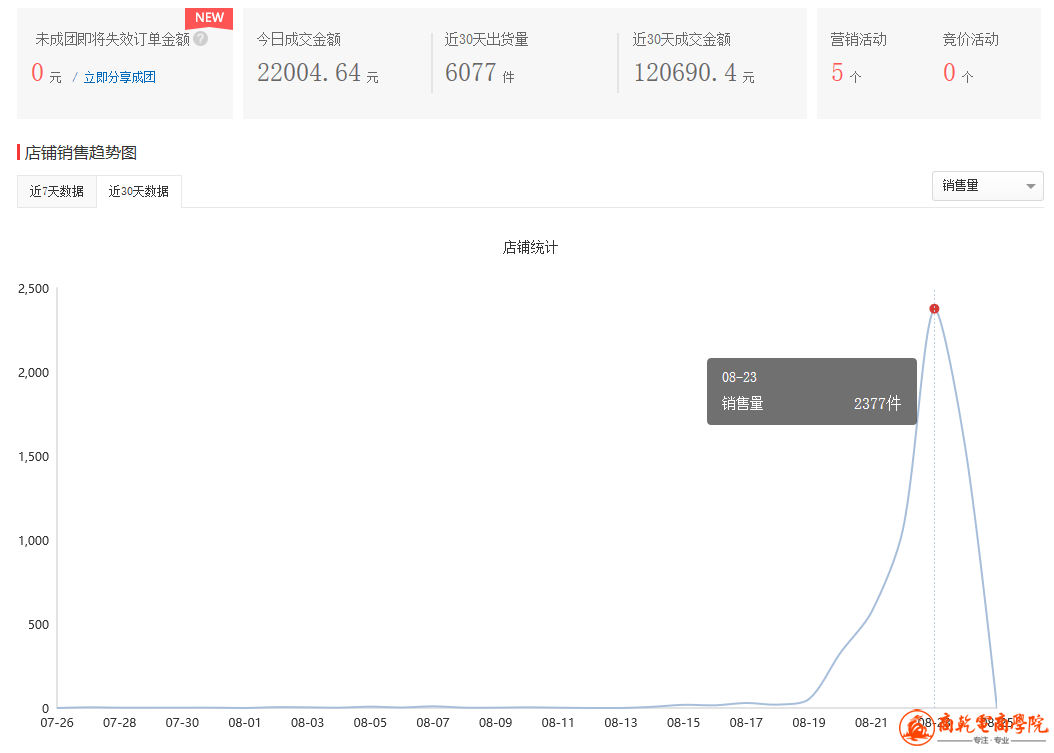Click the help question-mark icon beside 未成团即将失效订单金额
The height and width of the screenshot is (753, 1054).
(201, 39)
